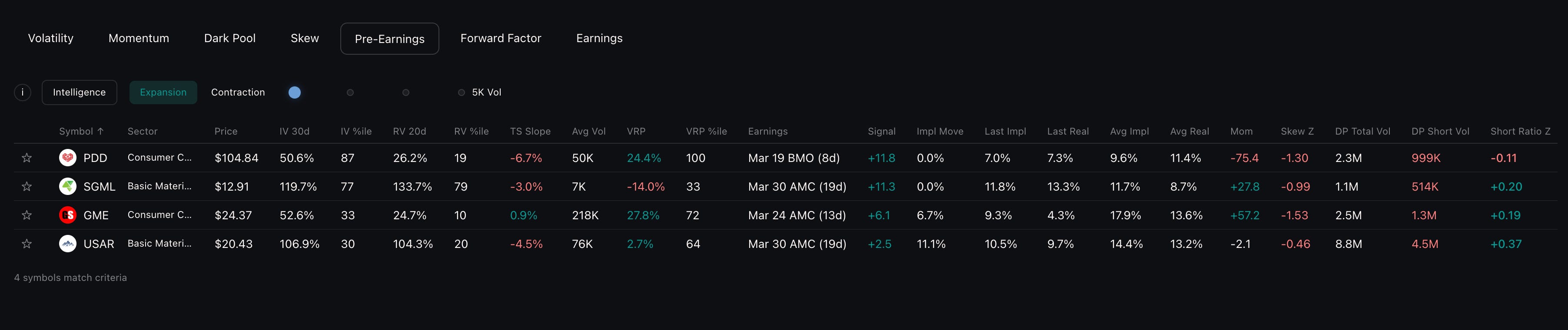Screen dimensions: 1568x330
Task: Star the USAR ticker row
Action: [27, 244]
